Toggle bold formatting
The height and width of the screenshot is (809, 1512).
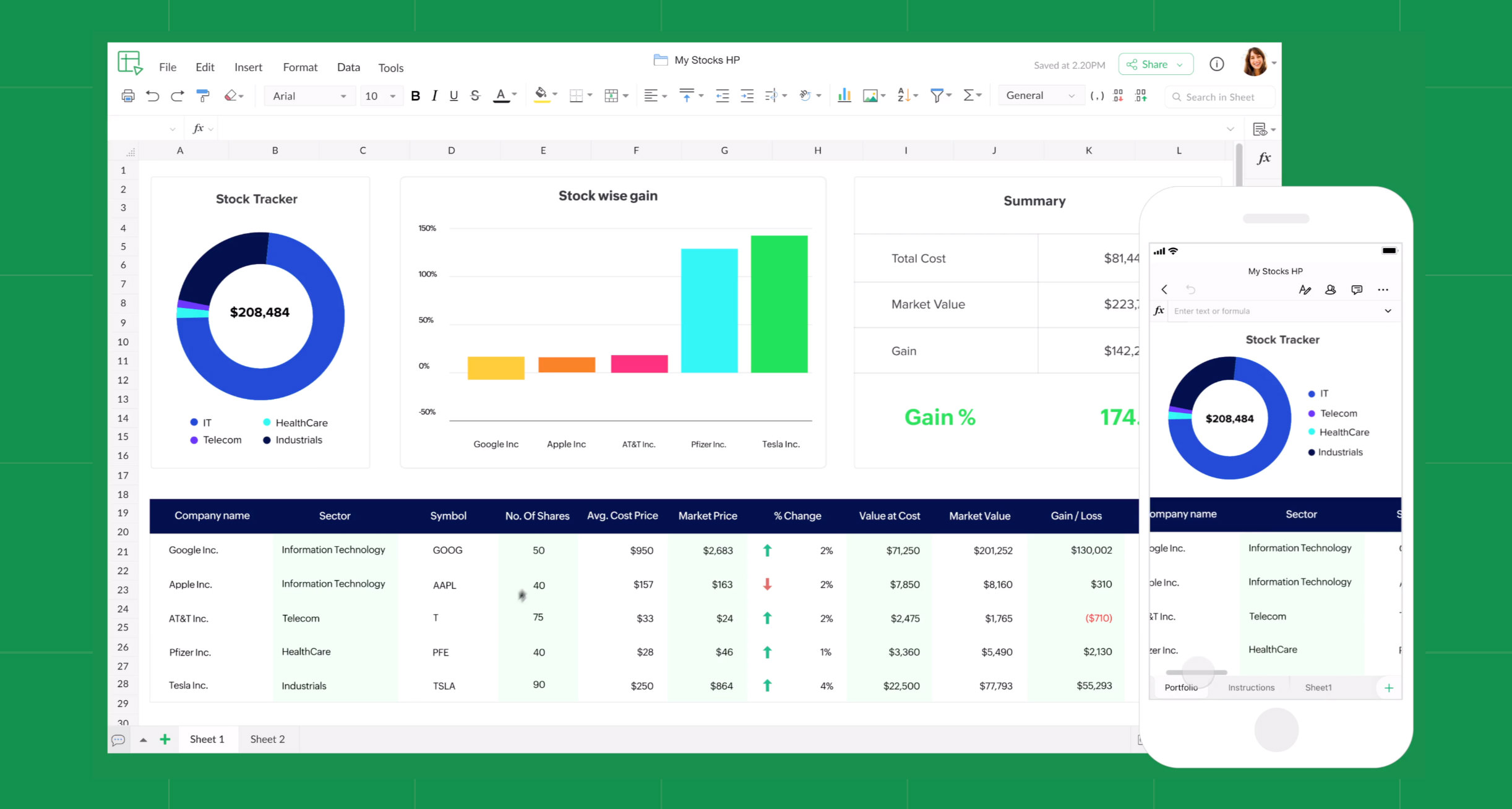tap(415, 95)
